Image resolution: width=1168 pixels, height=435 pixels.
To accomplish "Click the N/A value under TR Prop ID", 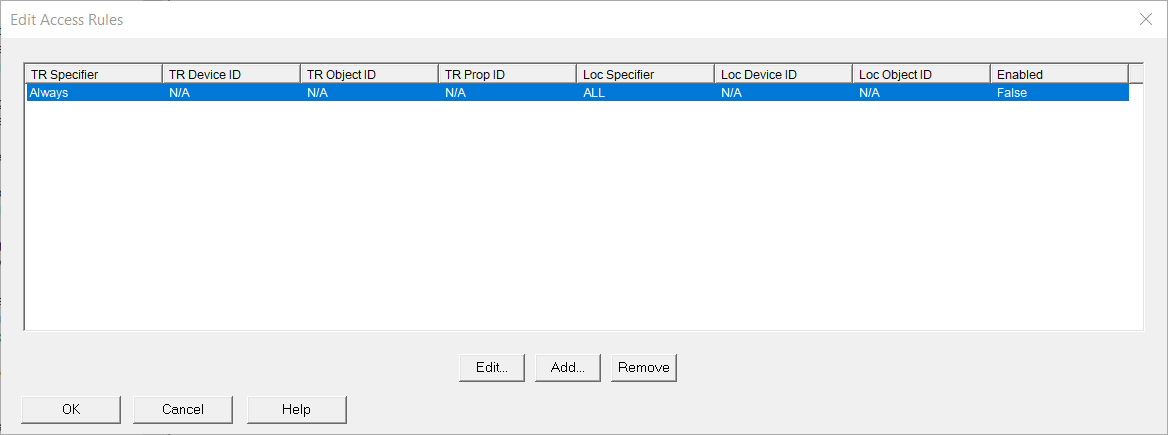I will coord(456,92).
